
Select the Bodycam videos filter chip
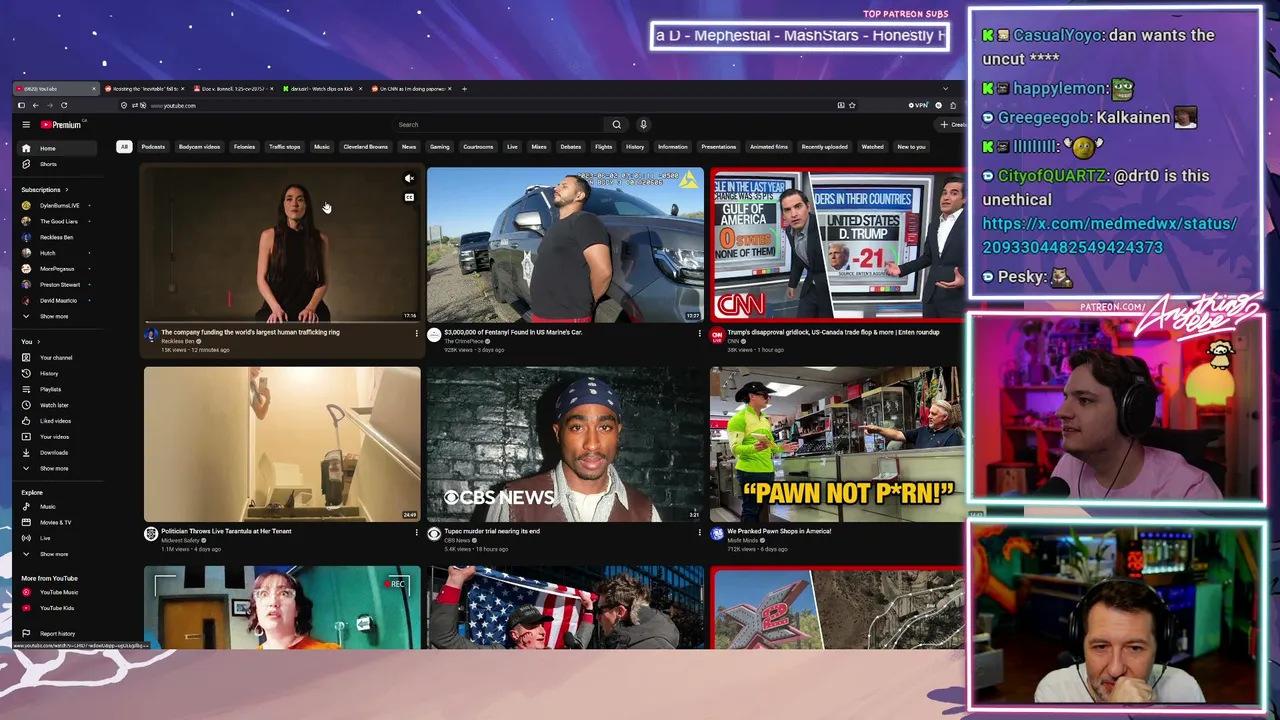point(199,147)
